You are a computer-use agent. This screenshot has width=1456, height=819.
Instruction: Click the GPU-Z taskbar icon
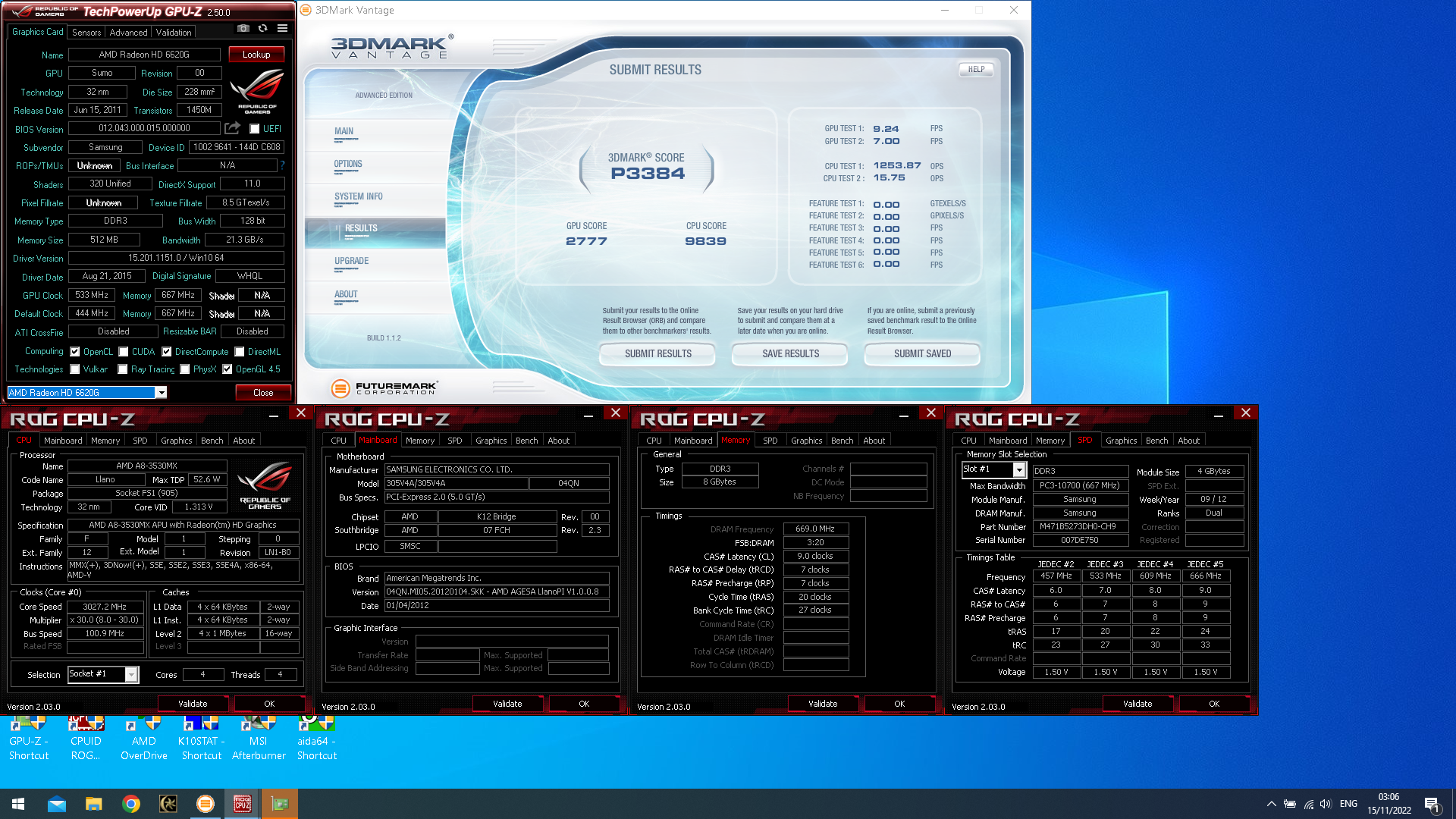click(x=280, y=804)
